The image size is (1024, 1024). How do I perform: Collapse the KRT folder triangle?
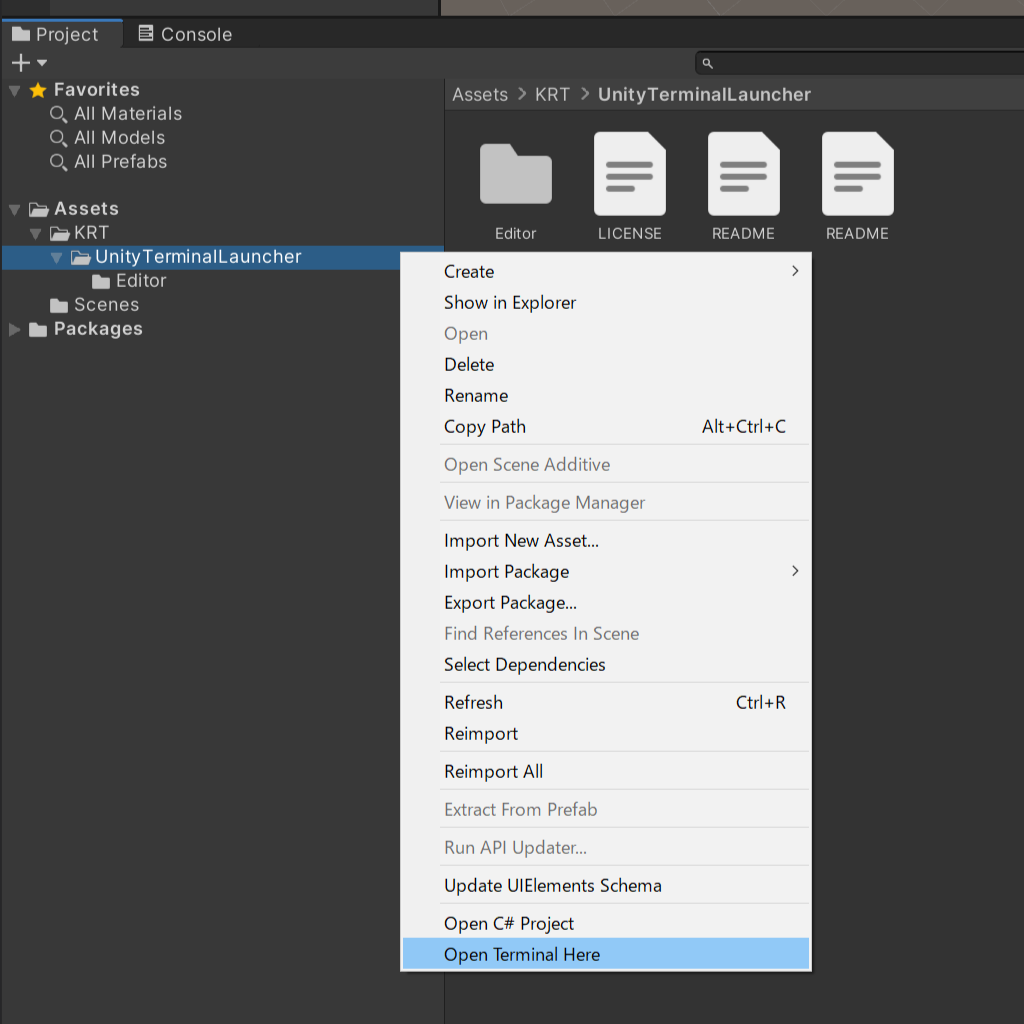tap(35, 234)
